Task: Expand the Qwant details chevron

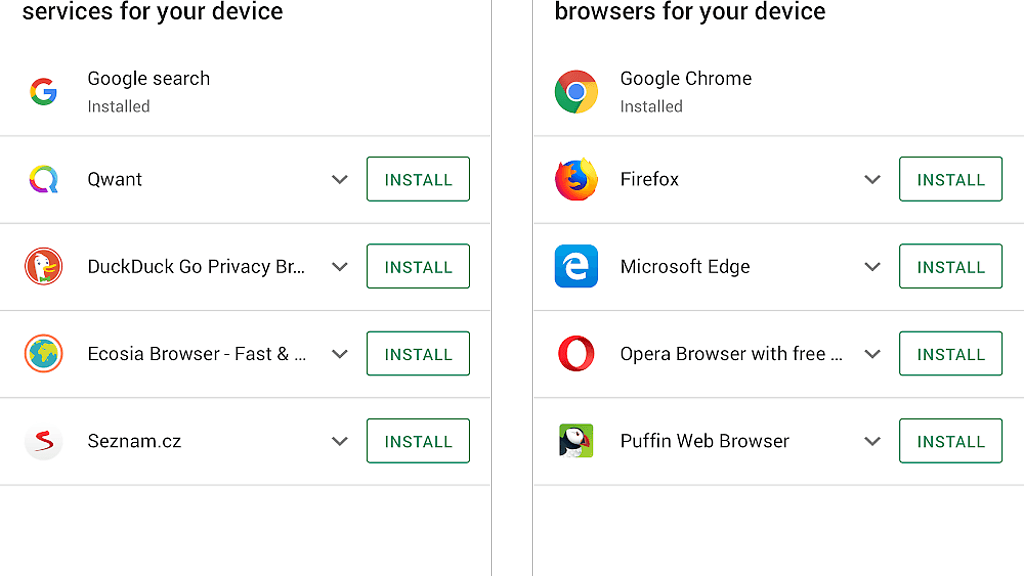Action: pyautogui.click(x=340, y=180)
